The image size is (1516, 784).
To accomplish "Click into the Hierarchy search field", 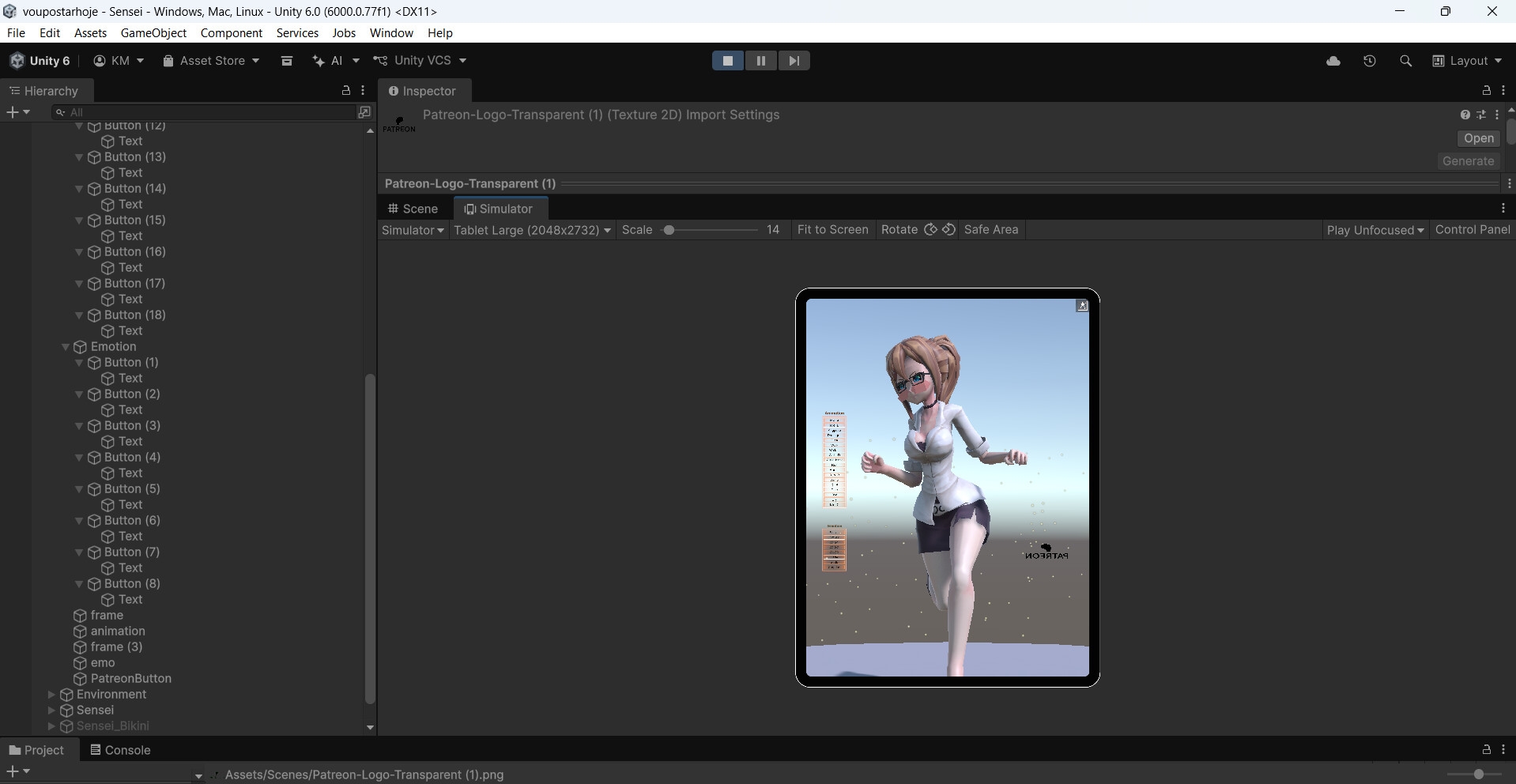I will tap(204, 112).
